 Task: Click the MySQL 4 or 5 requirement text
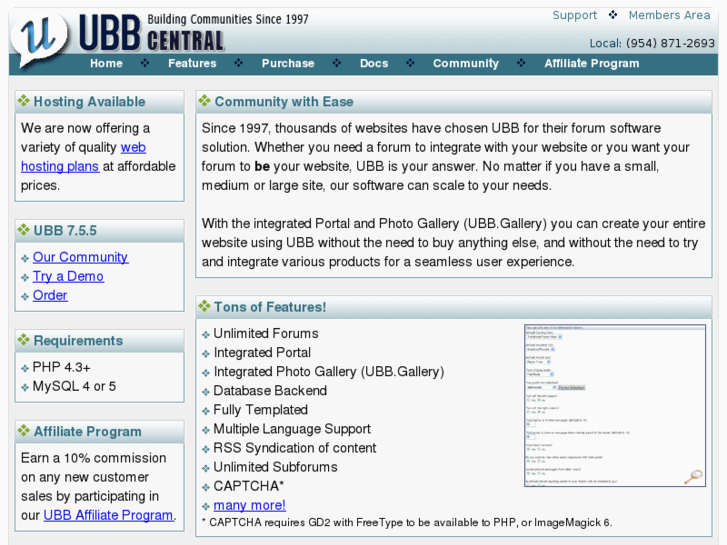point(74,386)
